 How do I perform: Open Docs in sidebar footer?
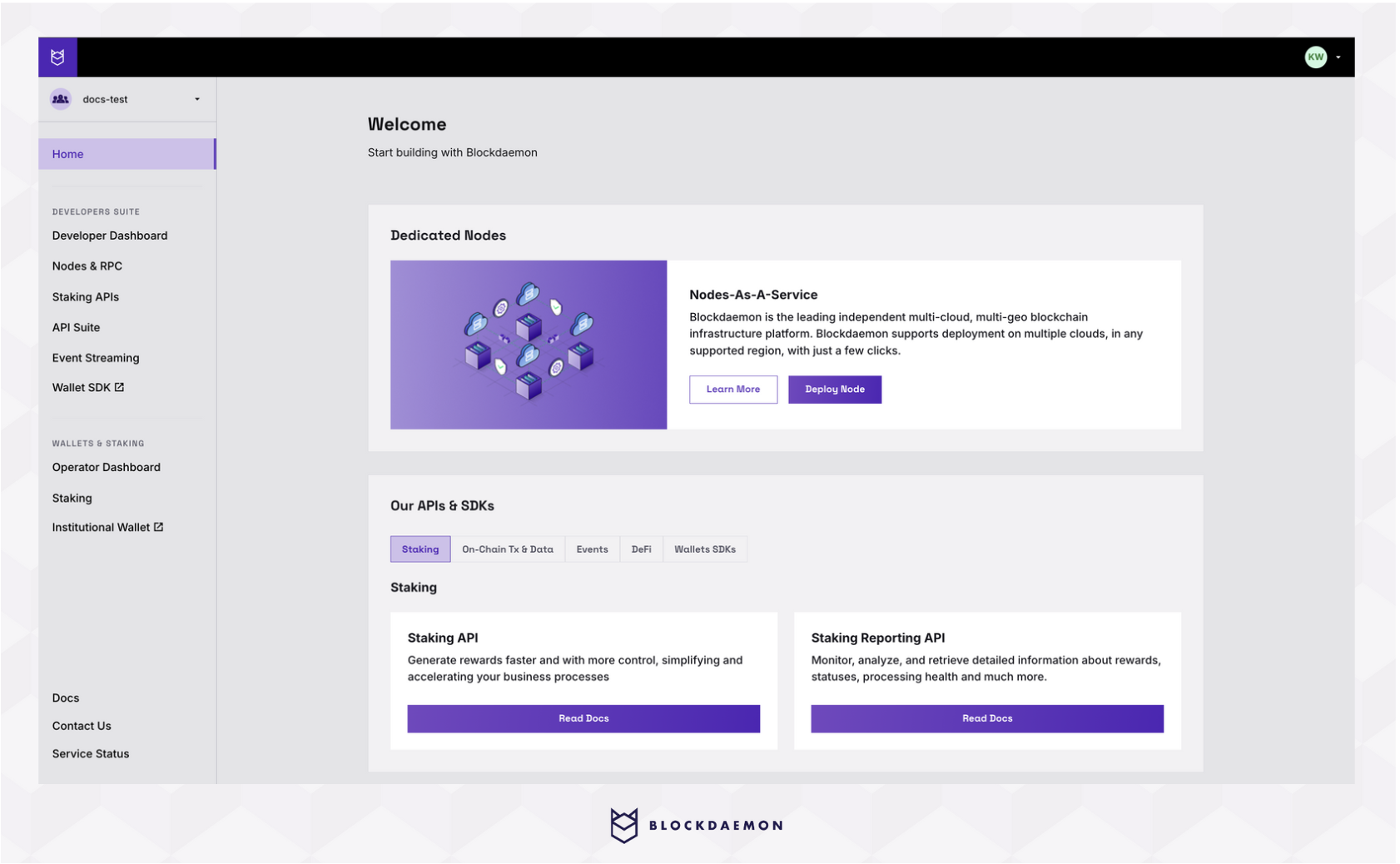click(66, 698)
